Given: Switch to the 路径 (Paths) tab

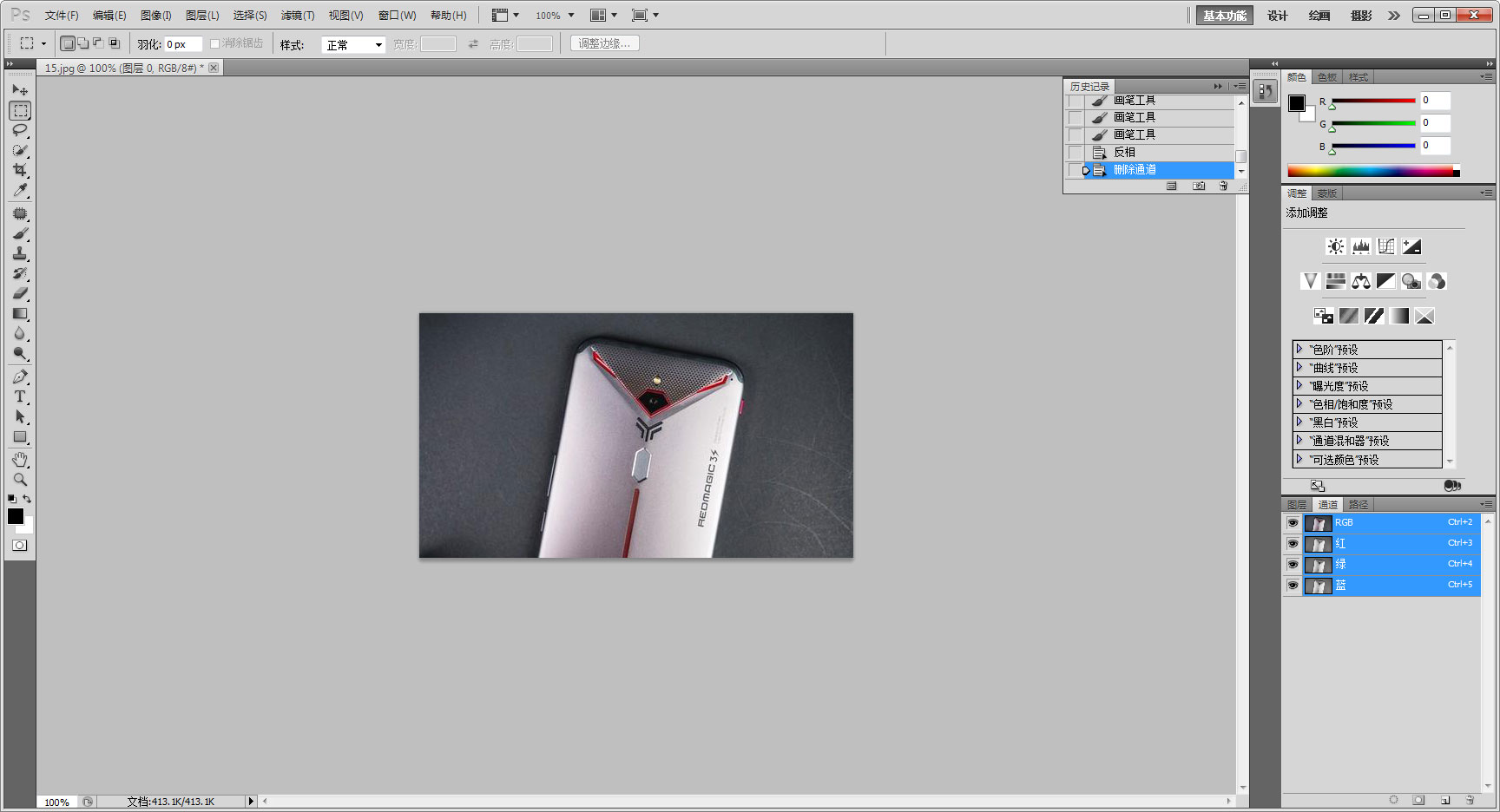Looking at the screenshot, I should (x=1359, y=504).
